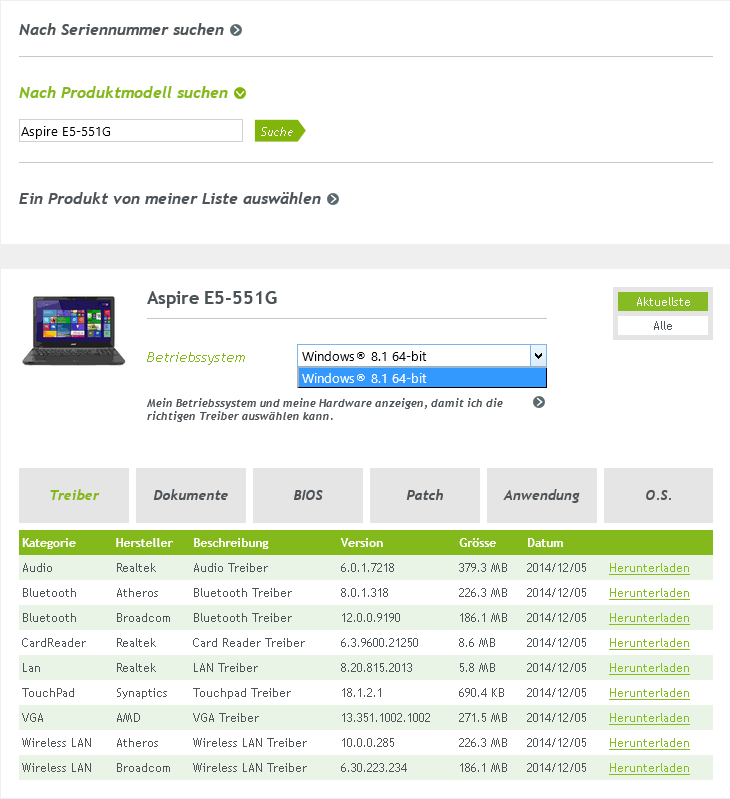Click the 'AMD' manufacturer cell
The height and width of the screenshot is (799, 730).
coord(128,717)
